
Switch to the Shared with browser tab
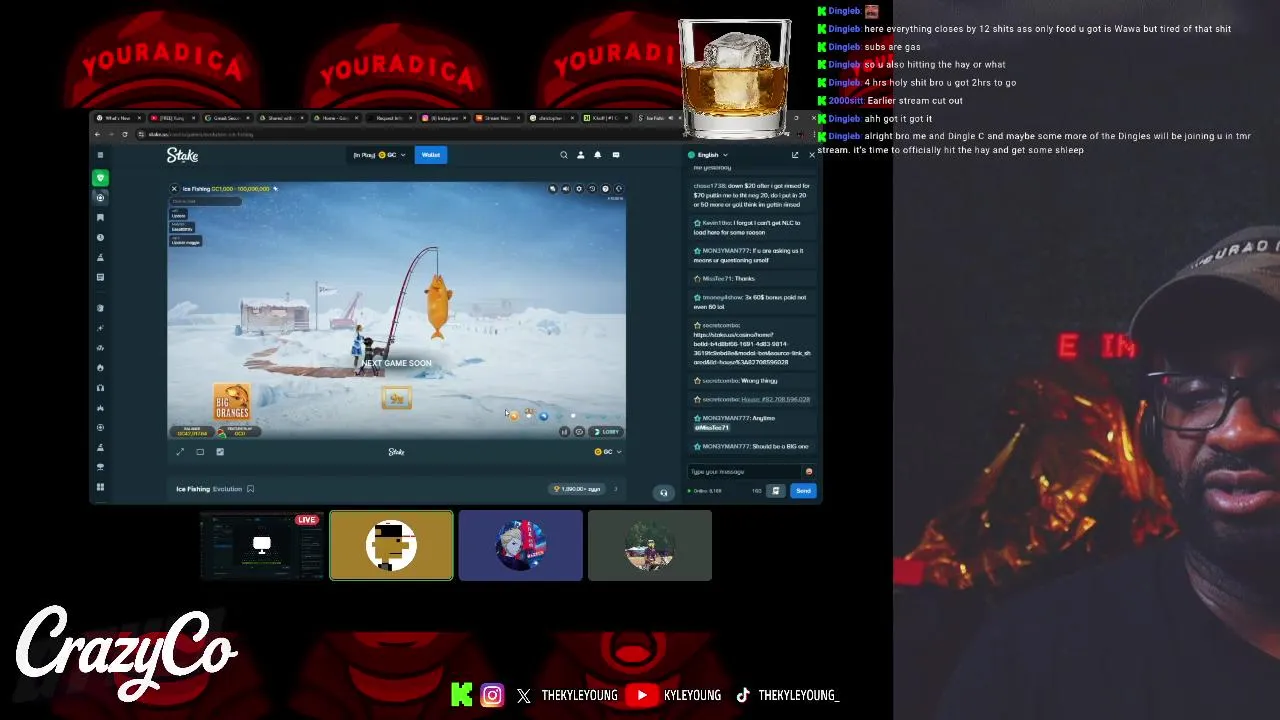(280, 118)
